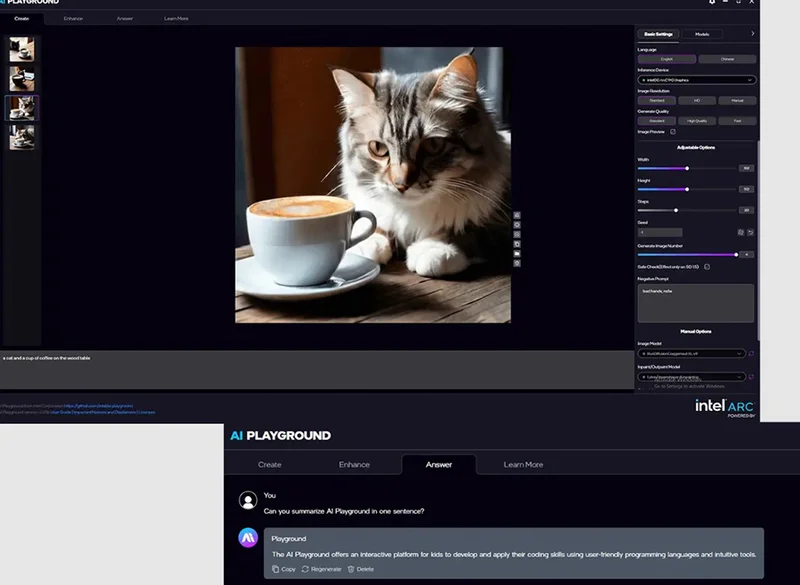Screen dimensions: 800x585
Task: Refresh the Image Model list
Action: (x=751, y=353)
